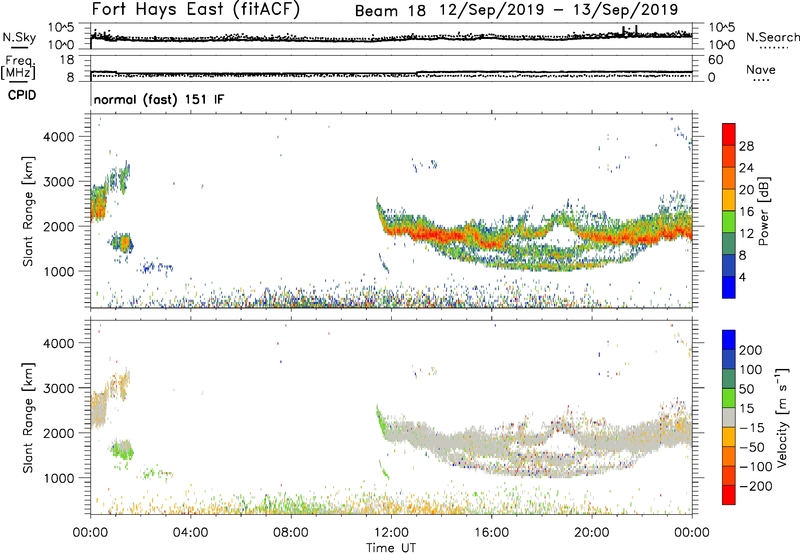Click the green velocity patch near 01:00 at 1600 km

tap(121, 449)
